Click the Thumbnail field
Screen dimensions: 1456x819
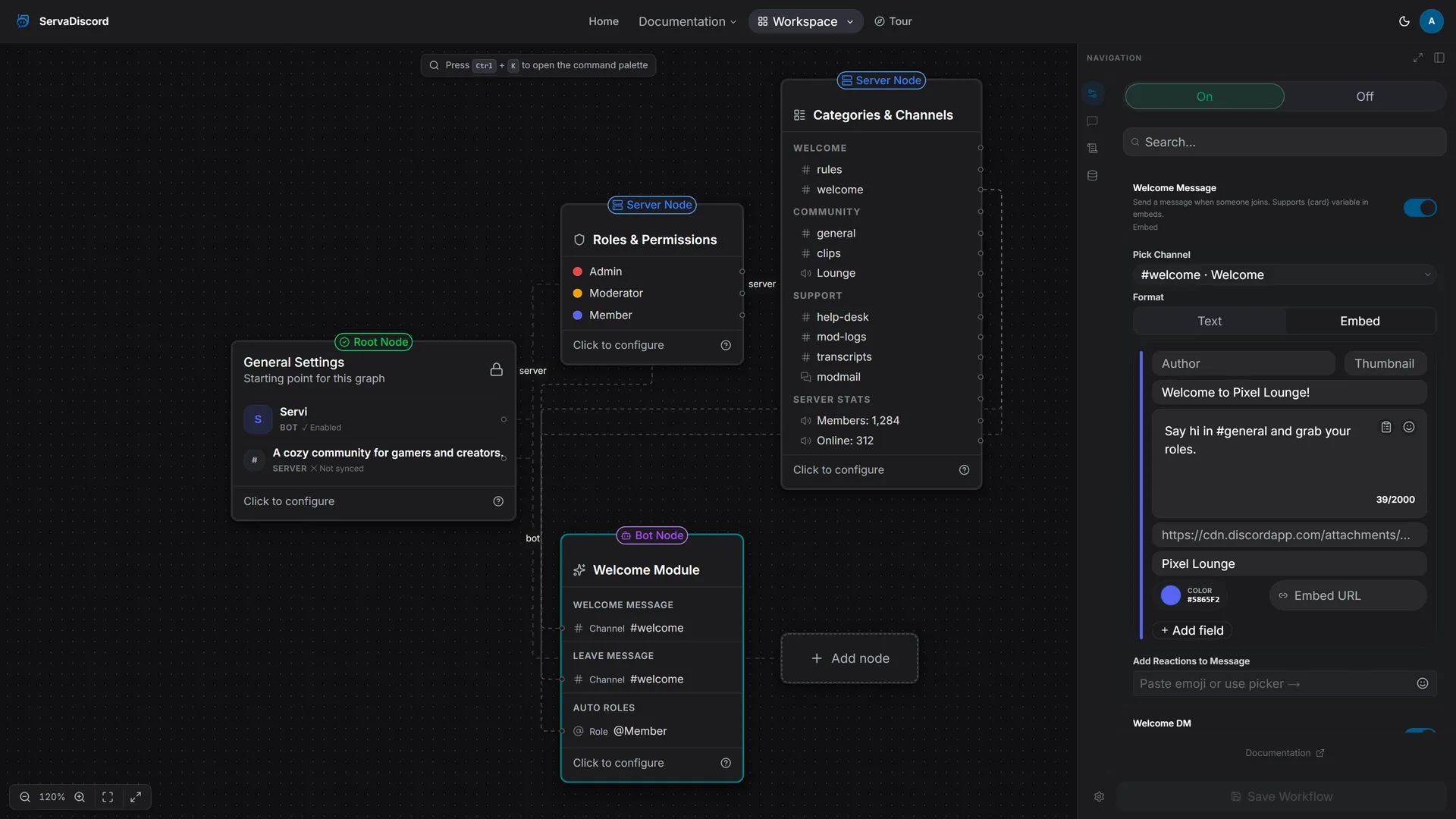1385,363
